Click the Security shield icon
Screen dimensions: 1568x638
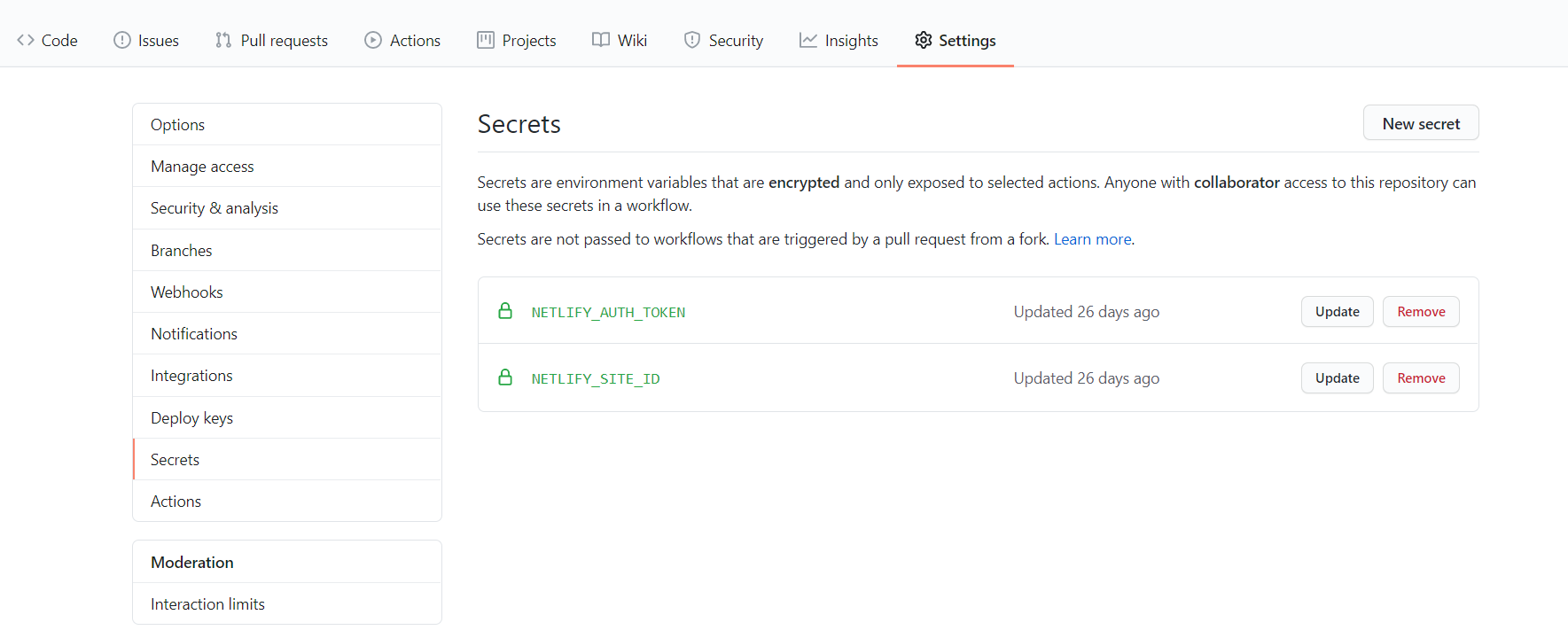click(691, 40)
